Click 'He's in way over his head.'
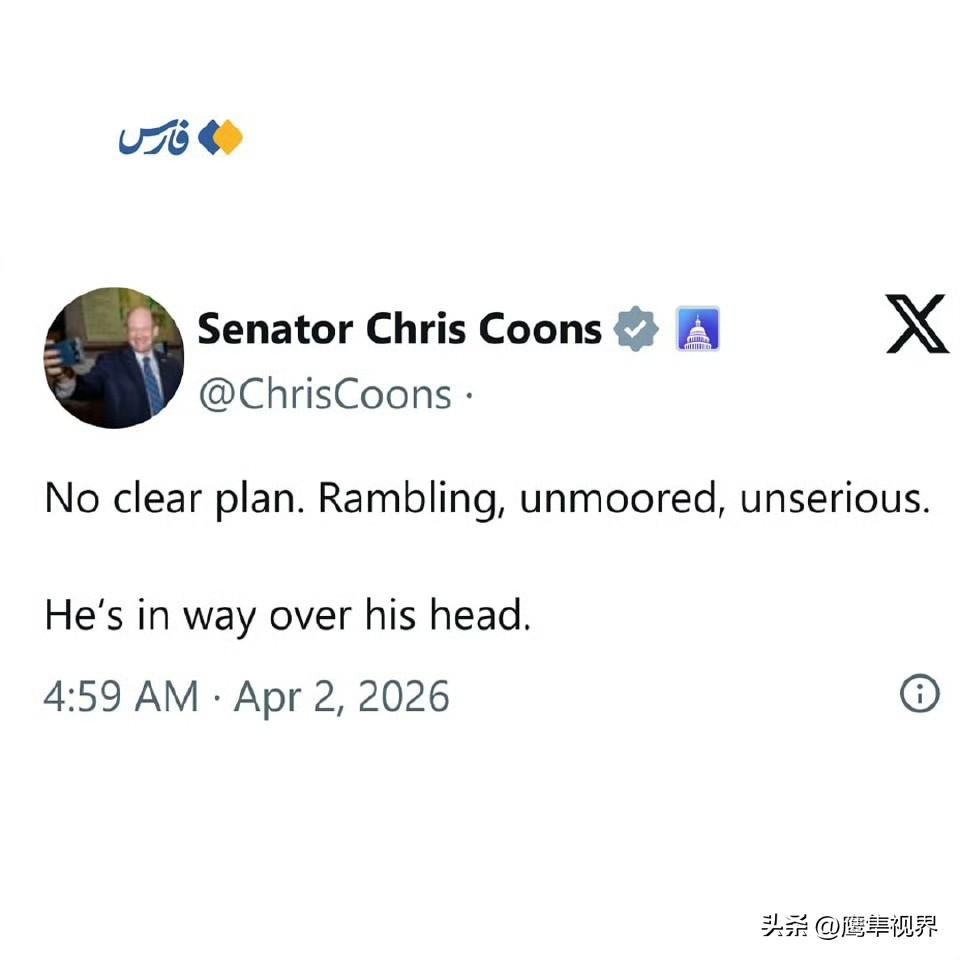The height and width of the screenshot is (960, 960). 288,615
